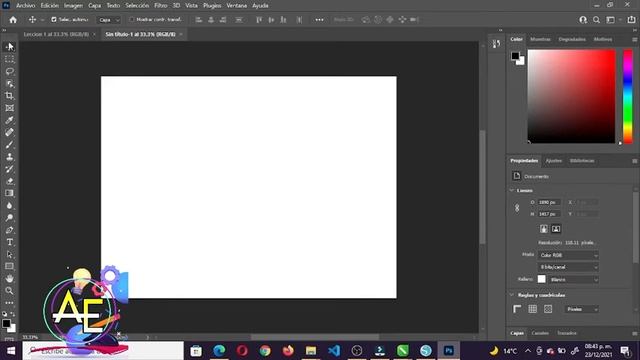Collapse the Lienzo section
The image size is (640, 360).
[512, 190]
